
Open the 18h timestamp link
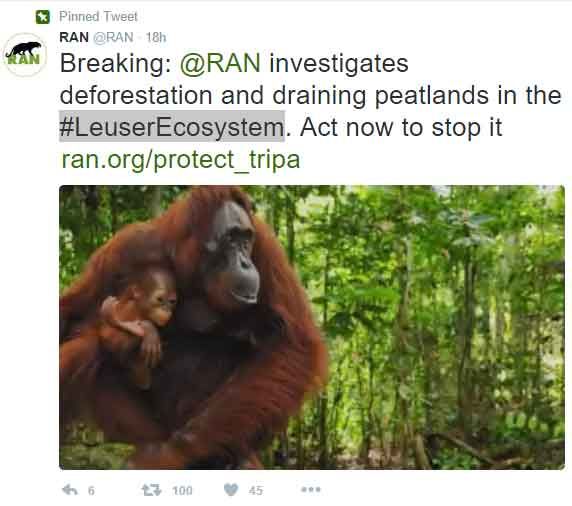coord(156,37)
